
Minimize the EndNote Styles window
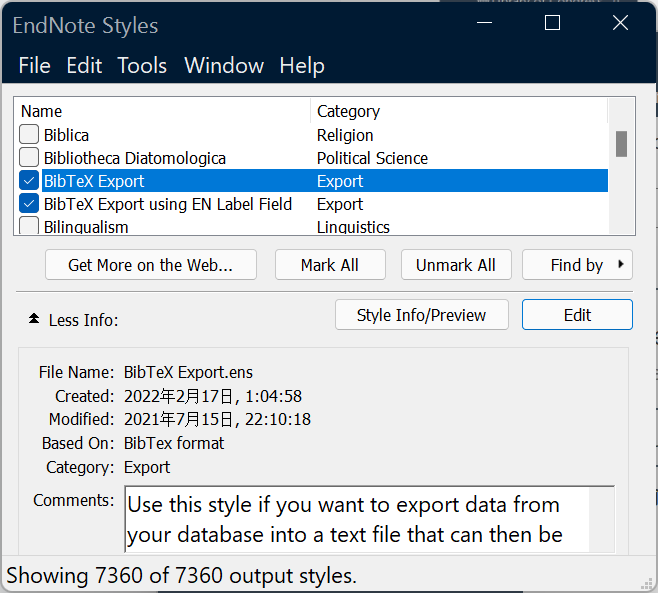484,23
